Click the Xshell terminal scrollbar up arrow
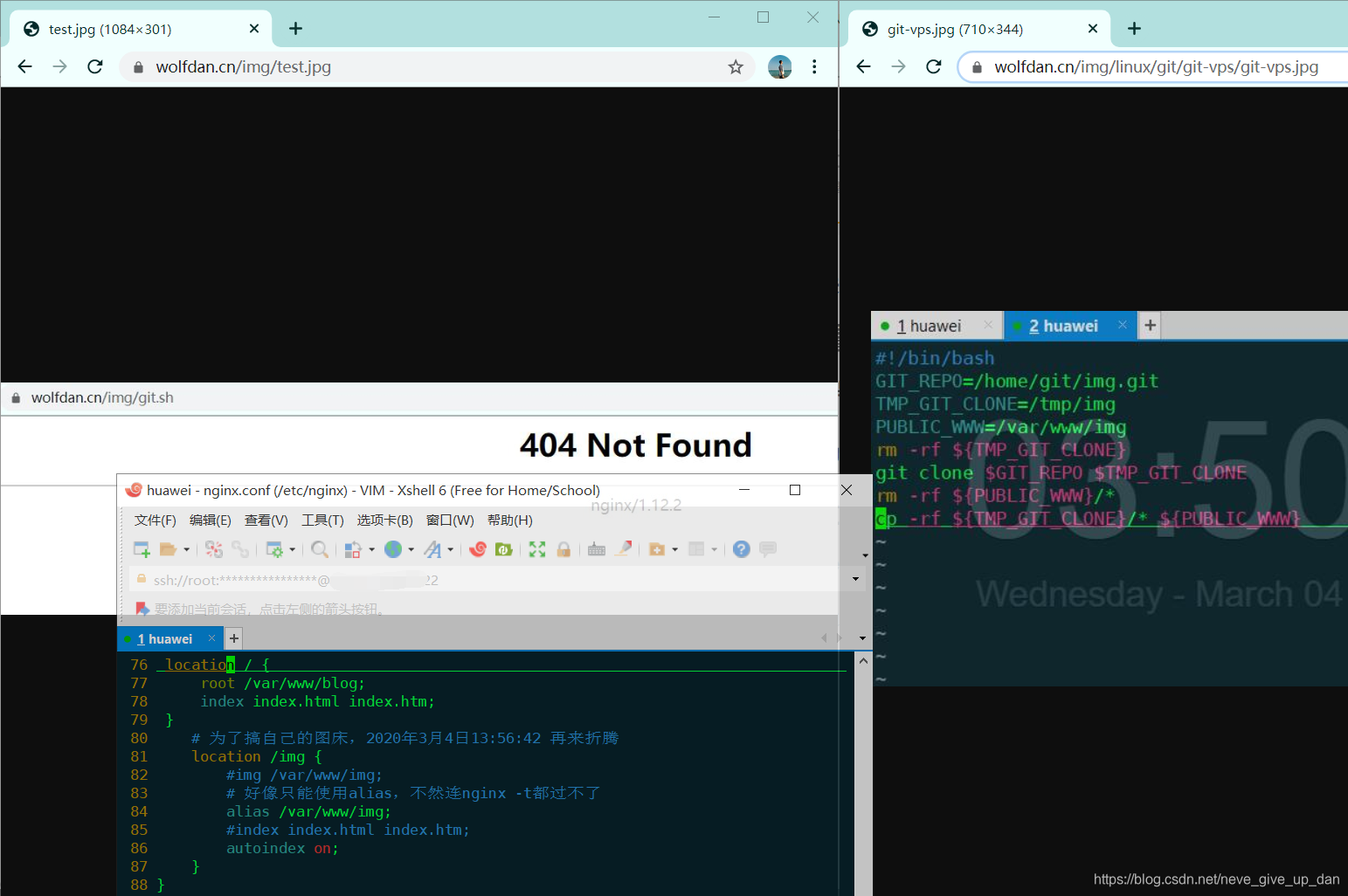1348x896 pixels. 863,661
